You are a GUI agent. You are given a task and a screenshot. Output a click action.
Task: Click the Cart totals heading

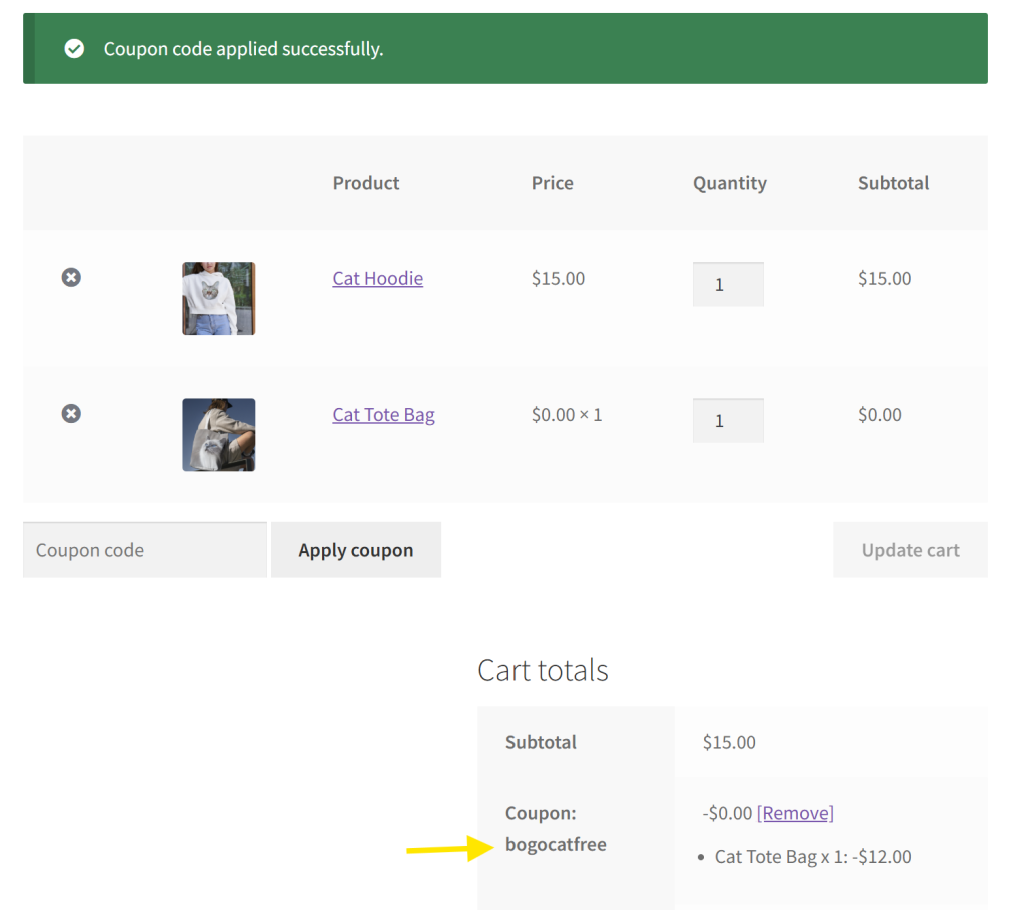point(543,670)
